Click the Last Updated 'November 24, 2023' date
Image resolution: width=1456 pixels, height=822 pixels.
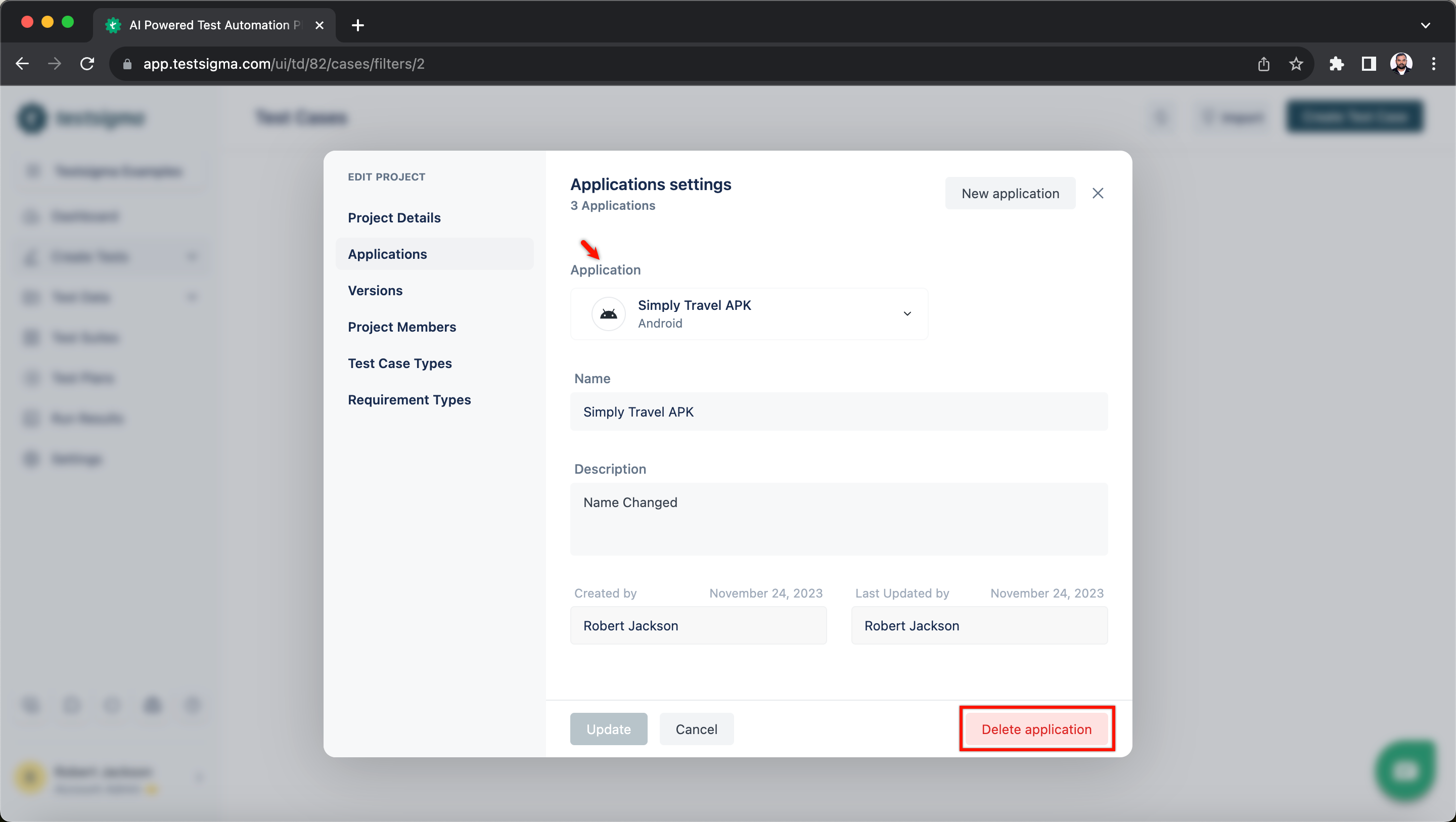click(x=1047, y=593)
